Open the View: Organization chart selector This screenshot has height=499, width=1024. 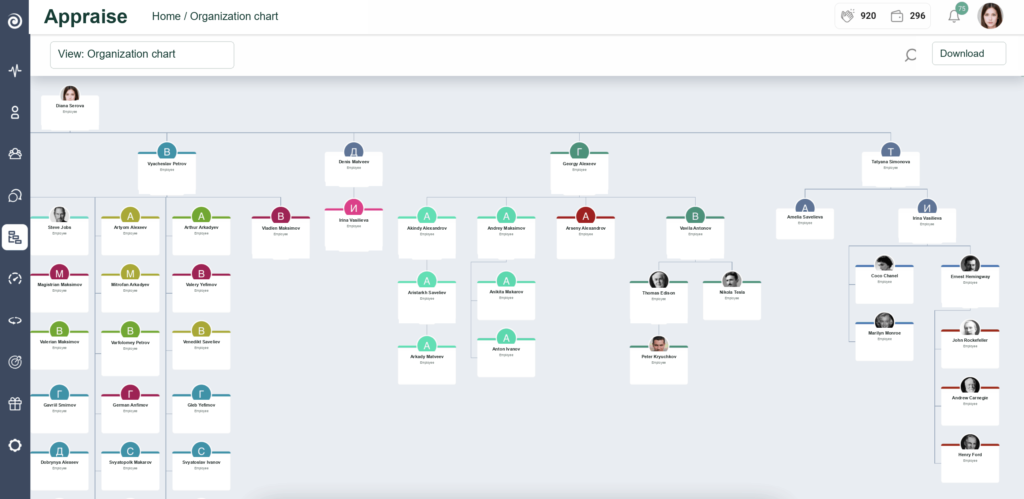pyautogui.click(x=142, y=54)
